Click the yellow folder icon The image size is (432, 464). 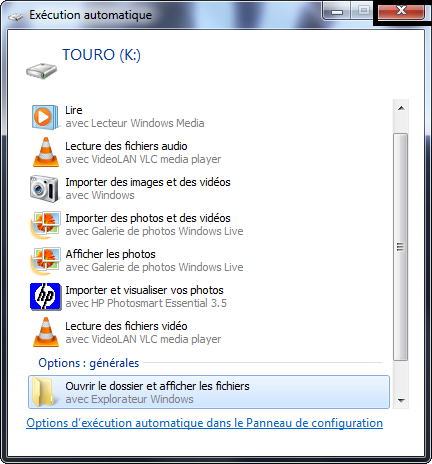pos(44,392)
